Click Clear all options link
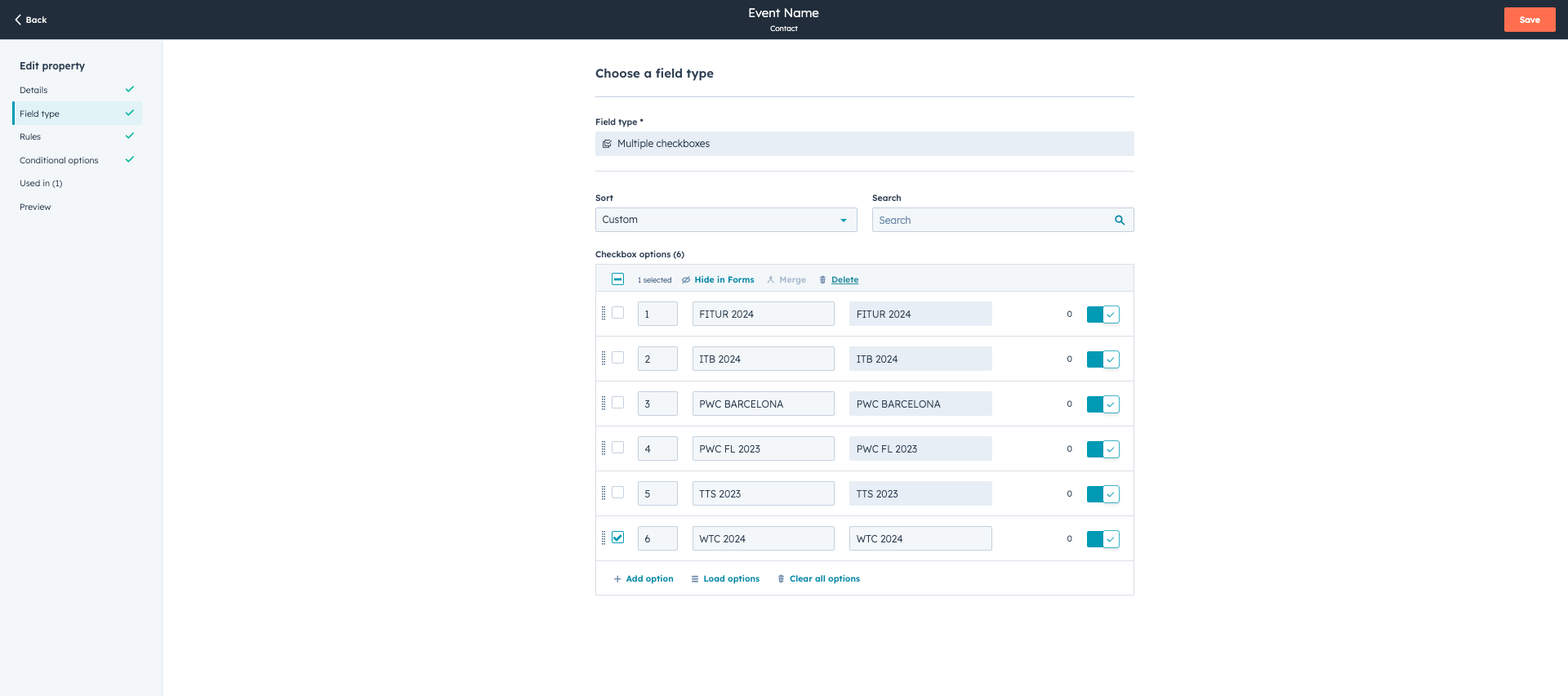The width and height of the screenshot is (1568, 696). pyautogui.click(x=818, y=578)
